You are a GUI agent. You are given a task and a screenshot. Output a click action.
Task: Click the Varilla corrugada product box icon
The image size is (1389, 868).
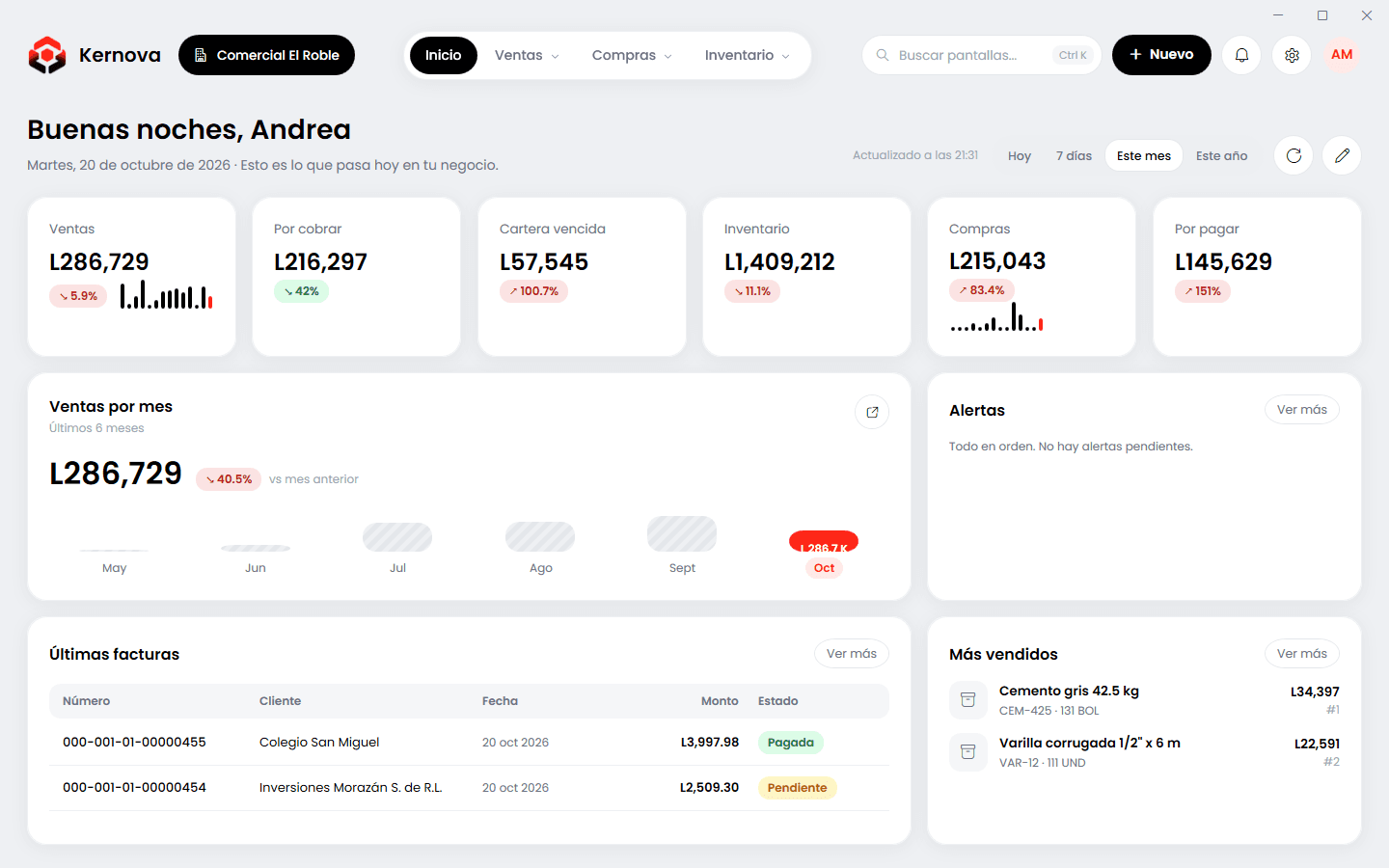[968, 752]
